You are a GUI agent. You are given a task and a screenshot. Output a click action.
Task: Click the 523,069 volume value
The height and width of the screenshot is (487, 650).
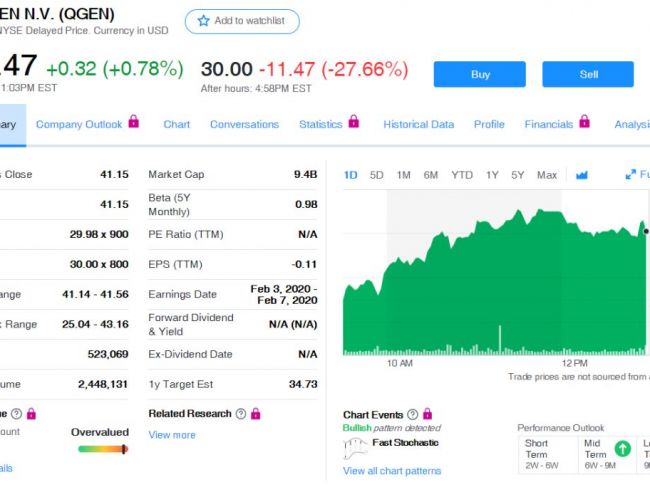108,354
